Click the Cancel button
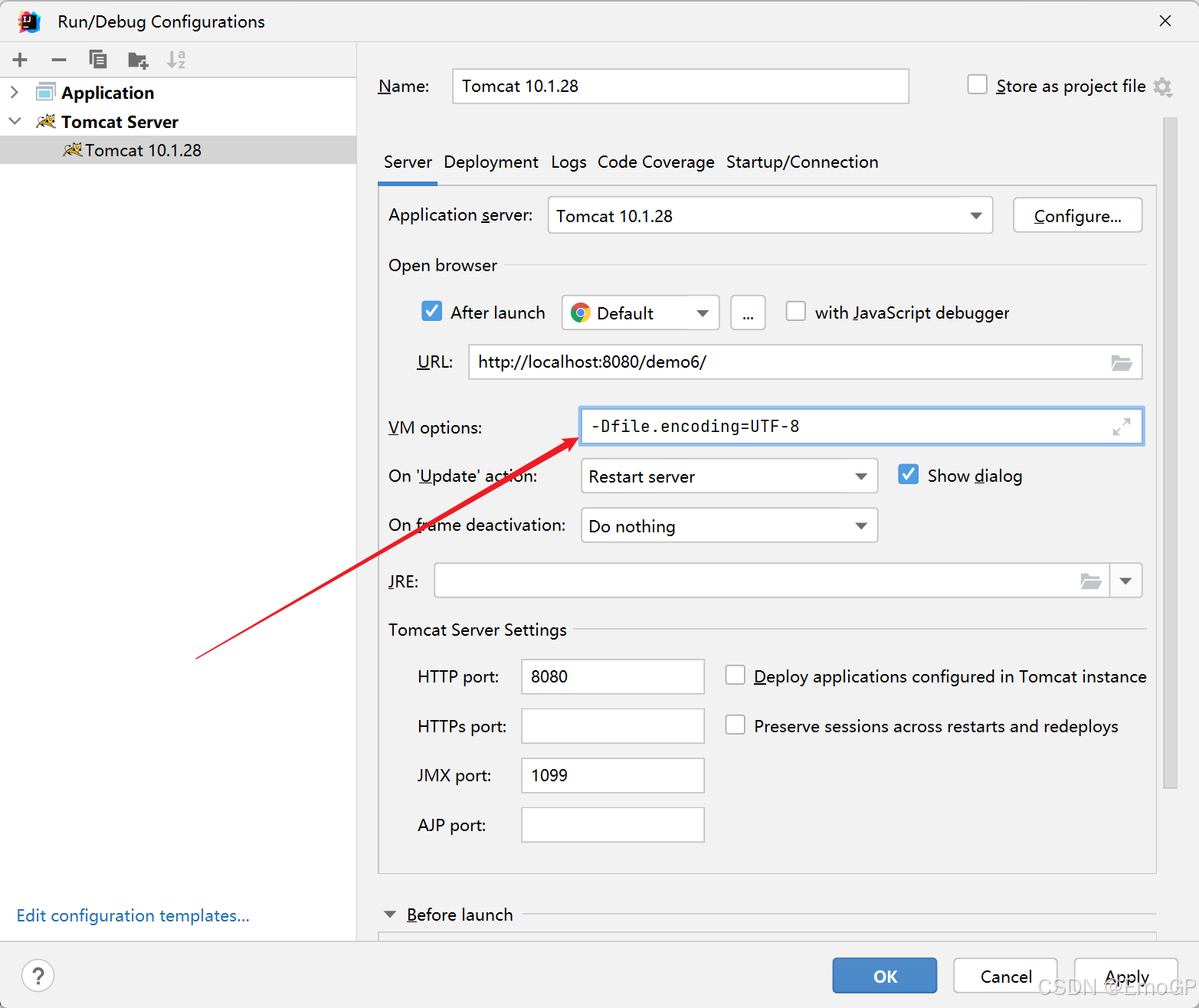This screenshot has width=1199, height=1008. (1005, 976)
